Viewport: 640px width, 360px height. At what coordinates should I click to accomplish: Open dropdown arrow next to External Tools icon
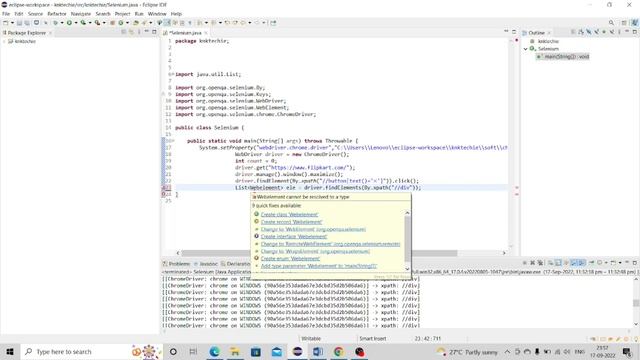click(x=104, y=23)
